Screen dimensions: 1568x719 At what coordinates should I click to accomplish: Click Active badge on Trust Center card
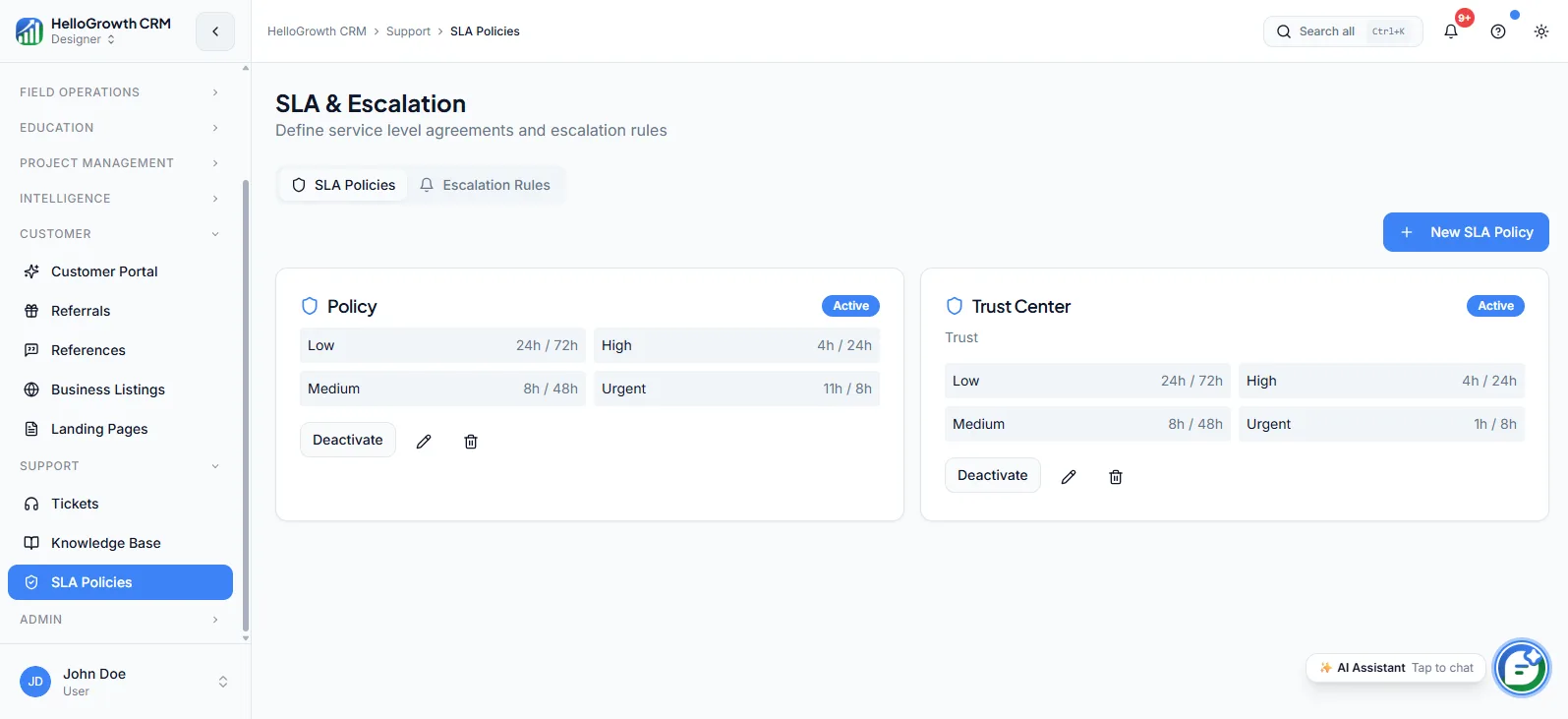tap(1495, 306)
